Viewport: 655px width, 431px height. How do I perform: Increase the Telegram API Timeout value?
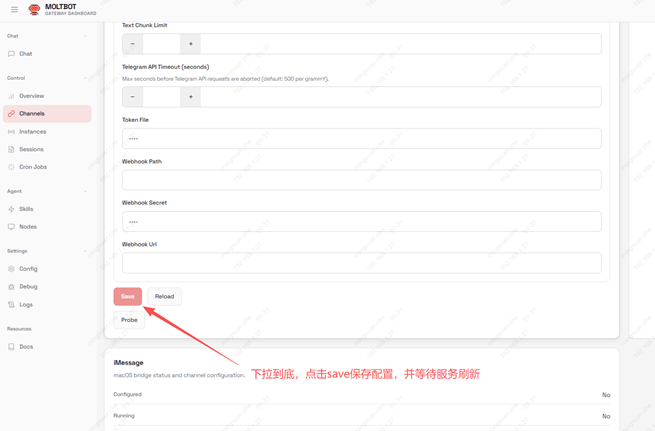[190, 97]
